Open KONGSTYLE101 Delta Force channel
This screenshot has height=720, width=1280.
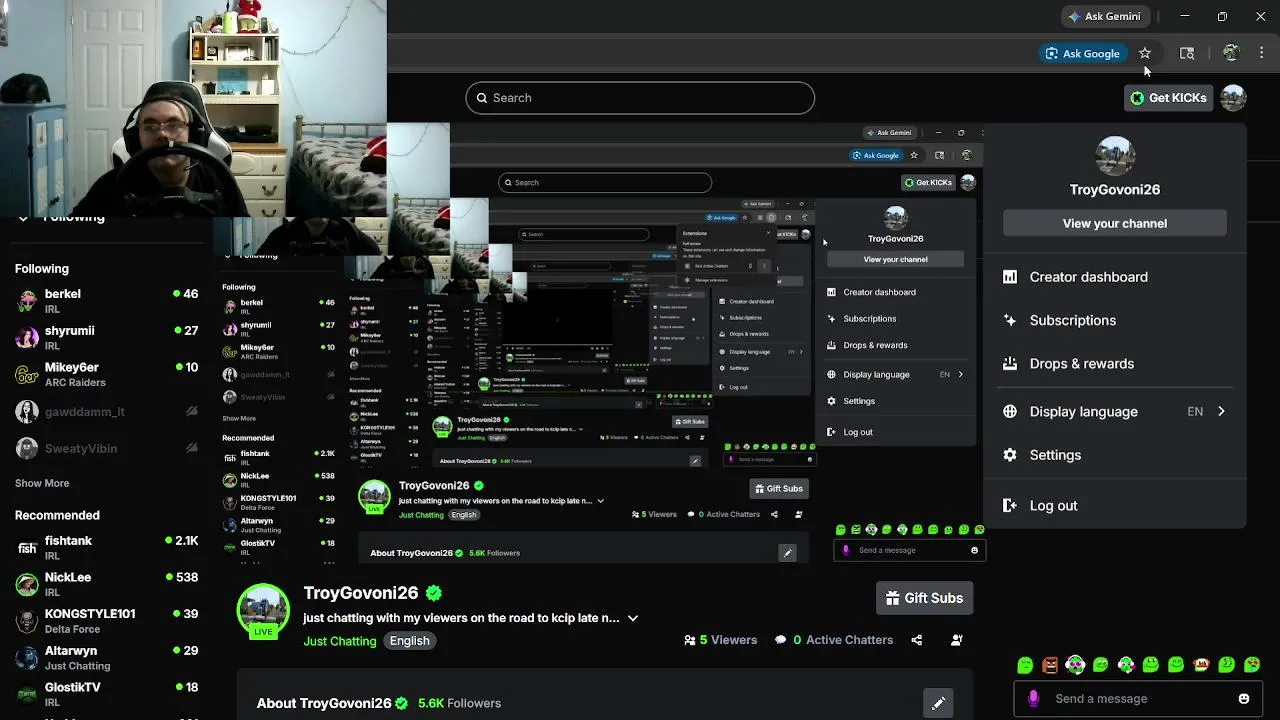click(107, 620)
